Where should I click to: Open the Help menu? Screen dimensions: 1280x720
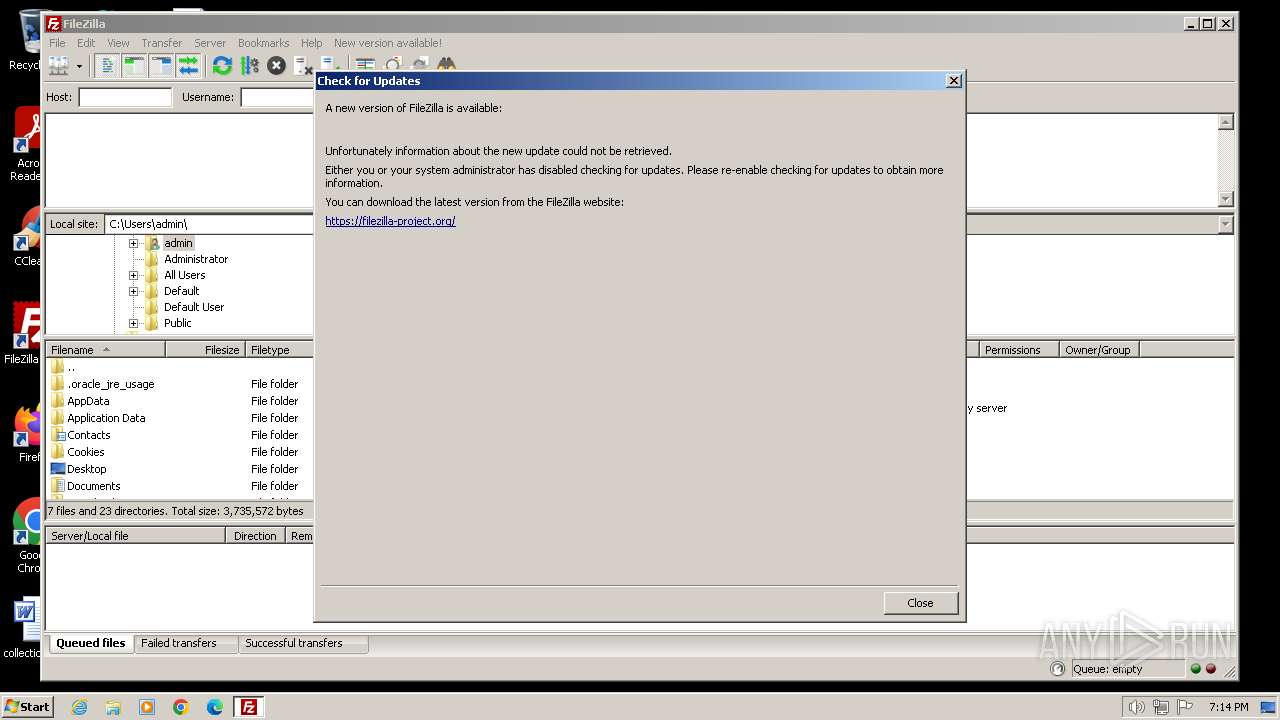coord(312,43)
